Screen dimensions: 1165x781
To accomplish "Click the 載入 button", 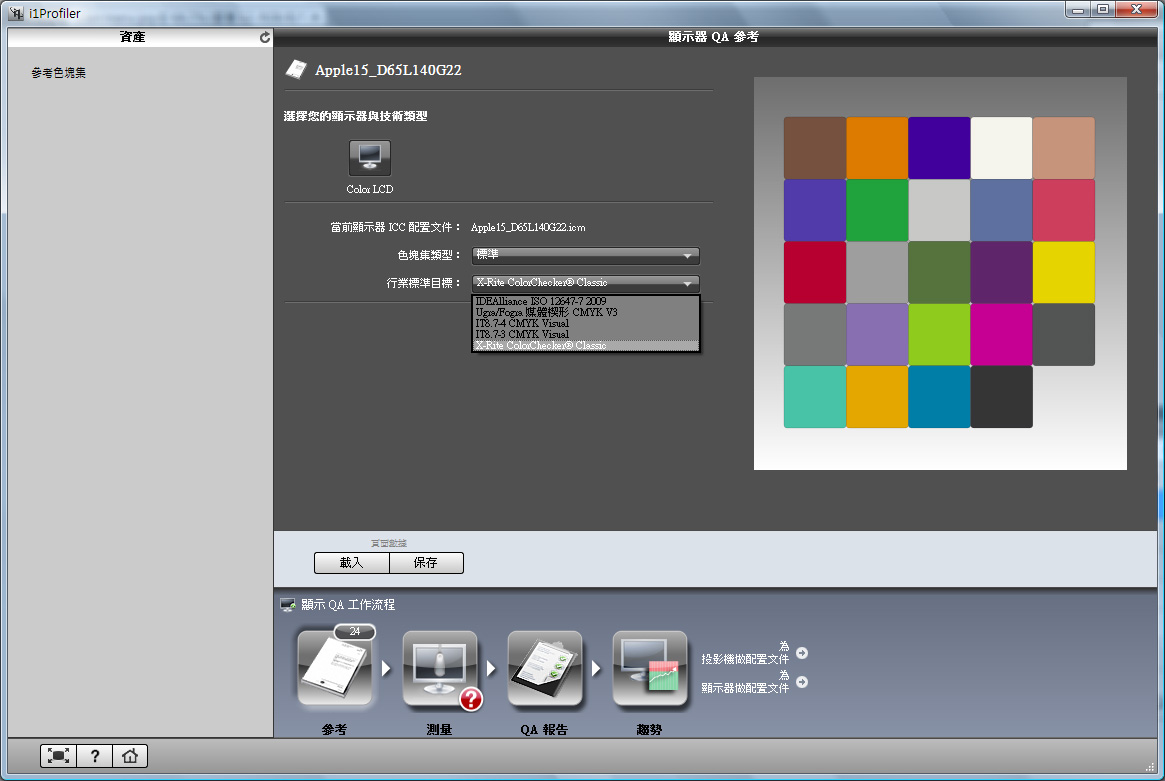I will click(351, 563).
